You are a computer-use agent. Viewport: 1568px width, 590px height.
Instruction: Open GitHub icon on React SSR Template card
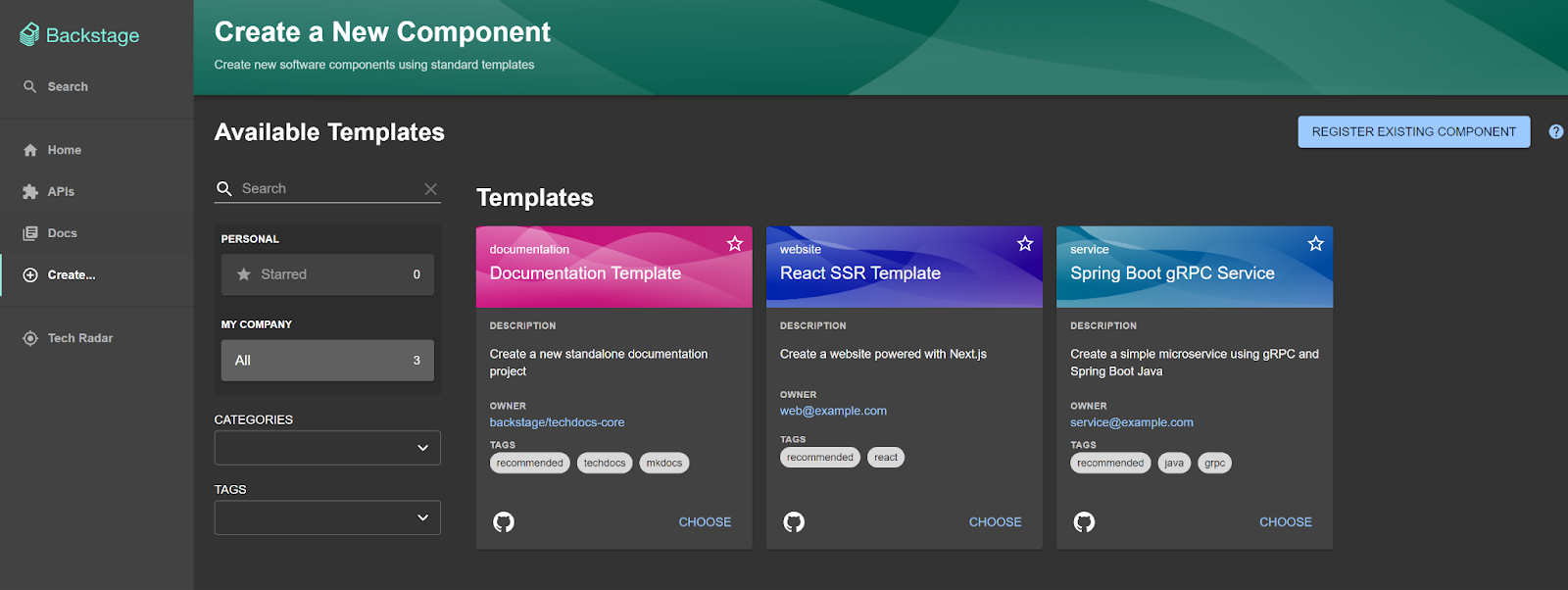point(794,522)
